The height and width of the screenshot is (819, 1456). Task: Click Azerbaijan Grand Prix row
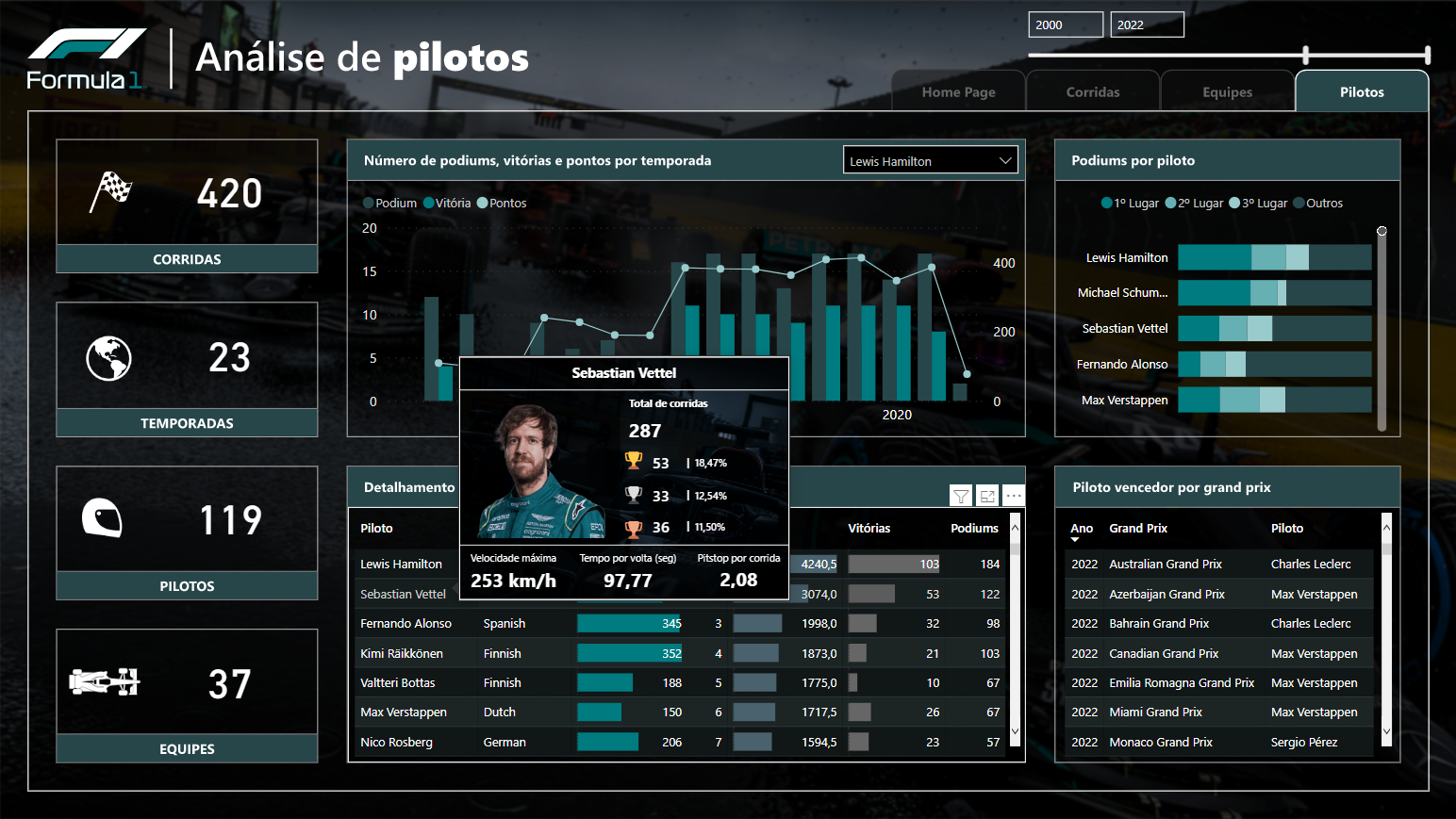[x=1218, y=594]
